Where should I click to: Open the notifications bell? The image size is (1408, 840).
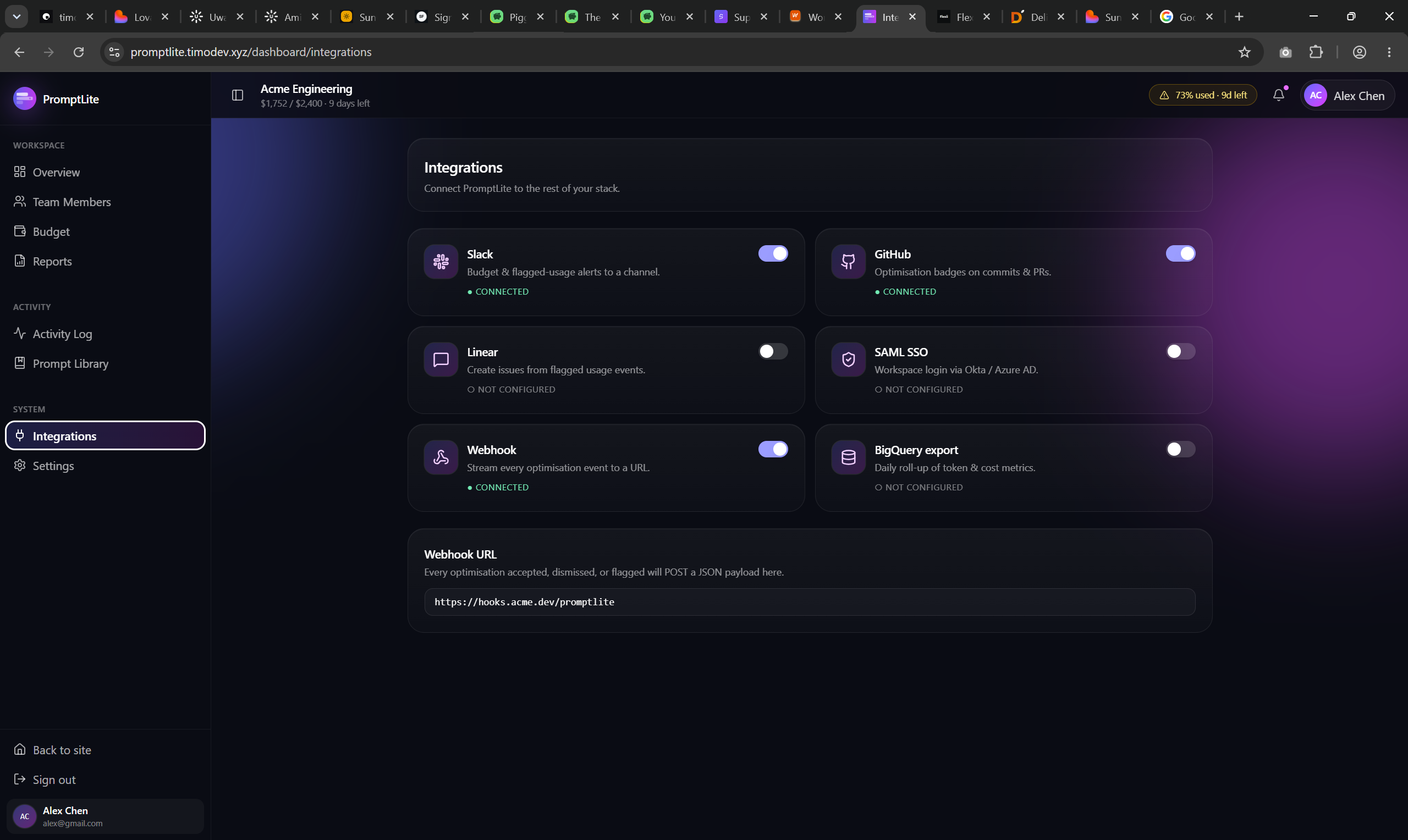(x=1279, y=95)
